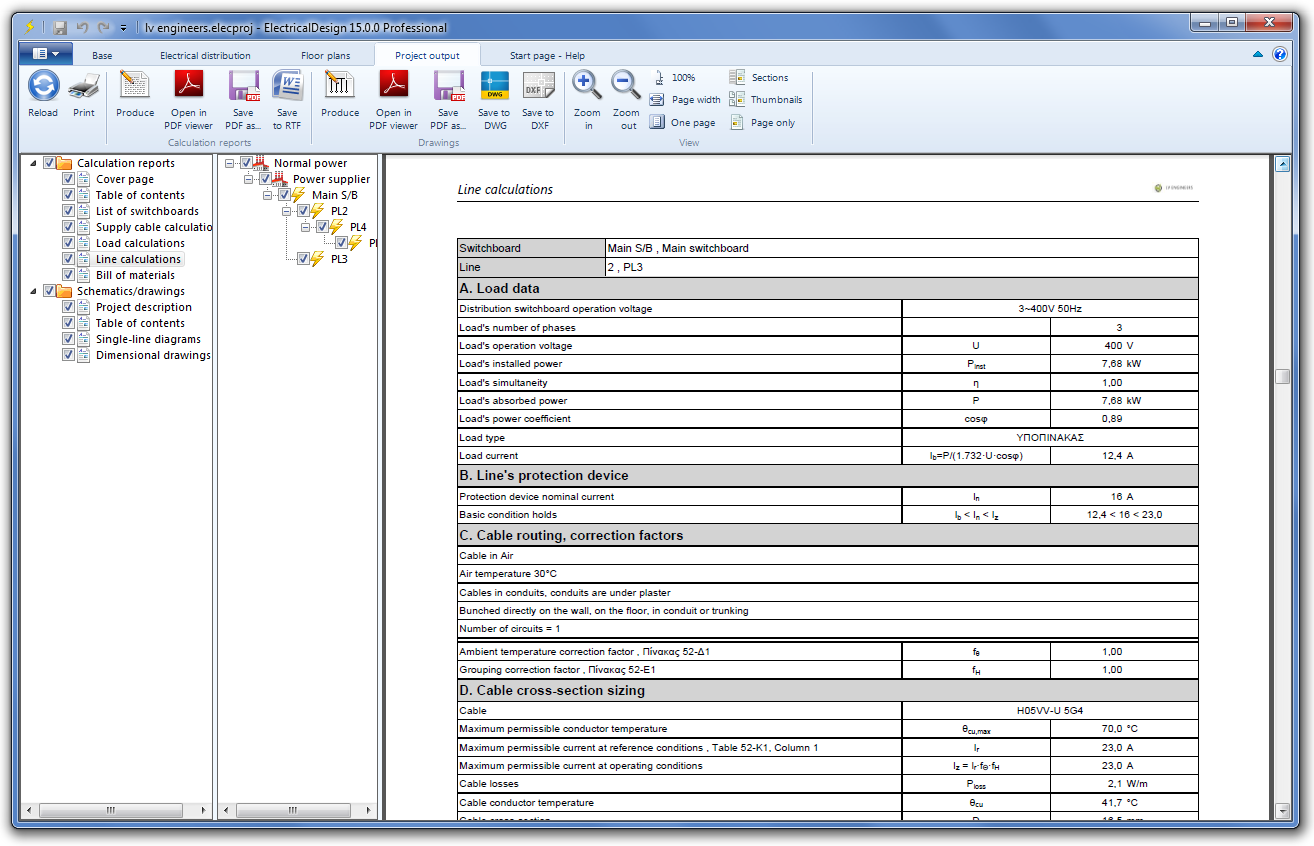Toggle the Bill of materials checkbox
The width and height of the screenshot is (1314, 846).
[68, 275]
